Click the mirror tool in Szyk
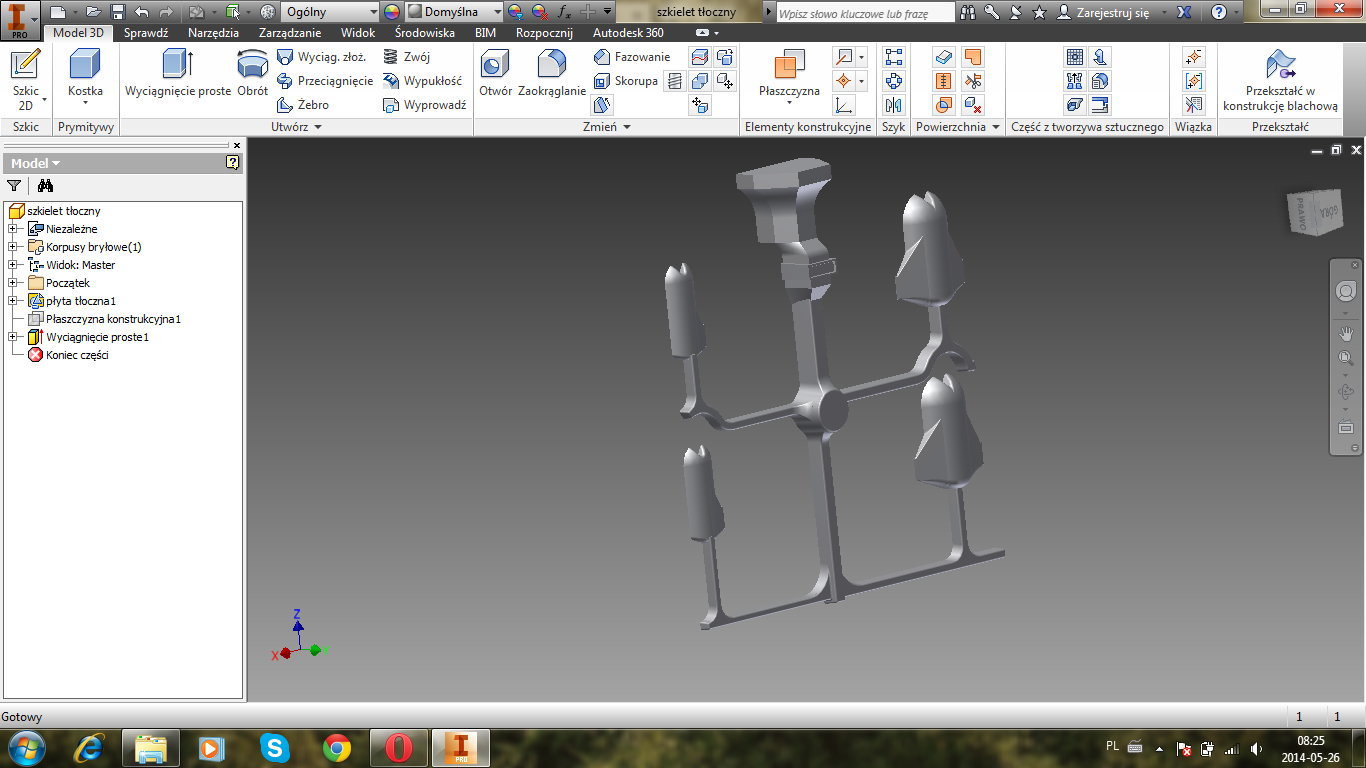The image size is (1366, 768). click(x=894, y=105)
